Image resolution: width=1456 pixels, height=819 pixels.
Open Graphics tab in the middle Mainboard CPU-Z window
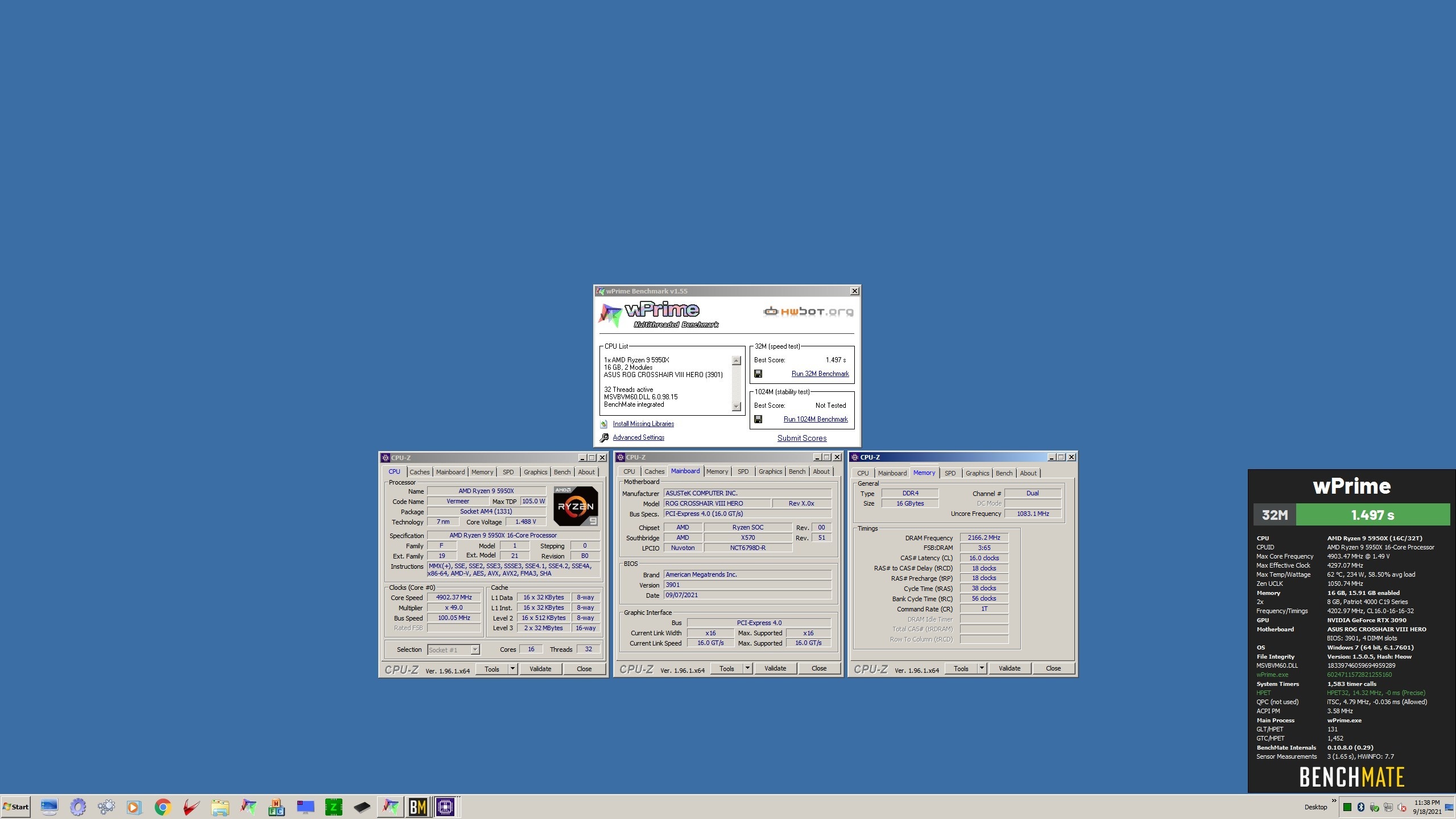[x=770, y=471]
